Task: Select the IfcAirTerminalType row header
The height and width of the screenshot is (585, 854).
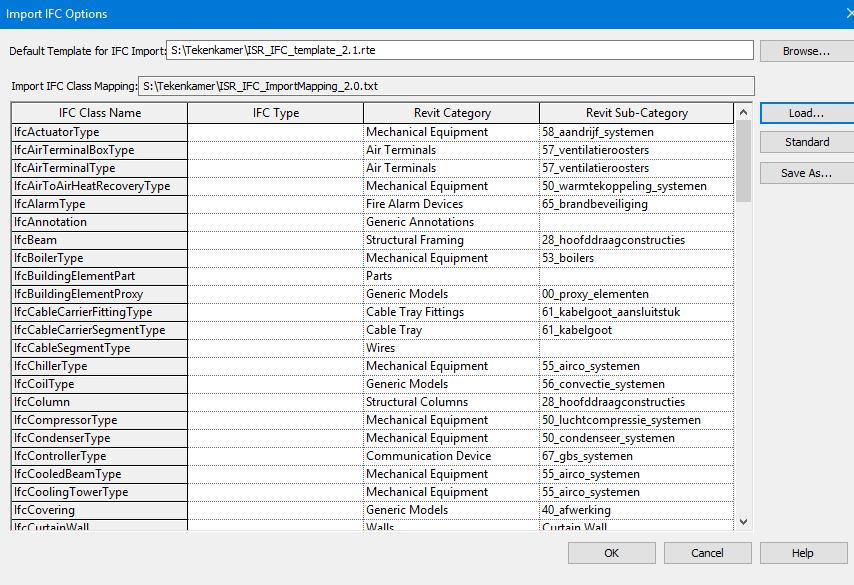Action: pyautogui.click(x=100, y=168)
